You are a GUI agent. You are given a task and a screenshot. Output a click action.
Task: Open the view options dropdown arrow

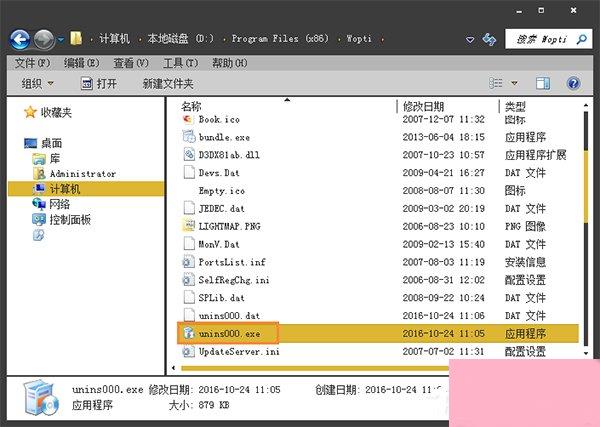click(x=514, y=83)
